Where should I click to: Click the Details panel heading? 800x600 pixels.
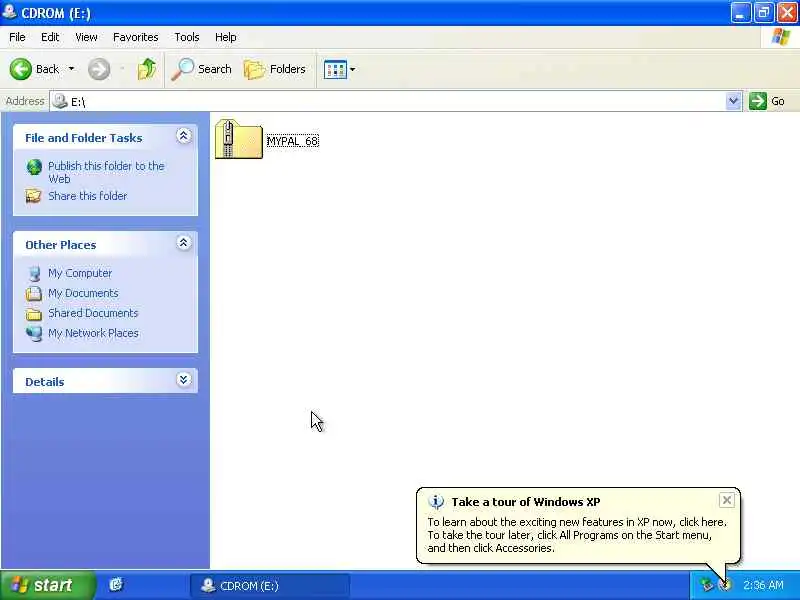point(45,382)
